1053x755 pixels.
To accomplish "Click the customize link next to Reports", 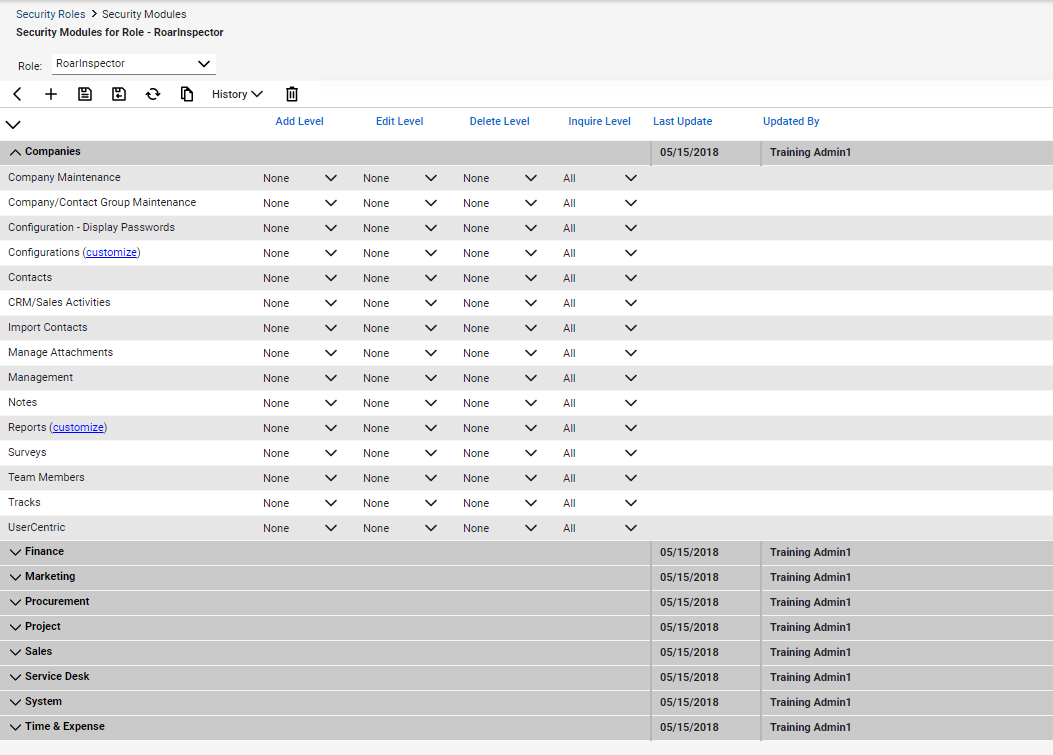I will pyautogui.click(x=78, y=427).
